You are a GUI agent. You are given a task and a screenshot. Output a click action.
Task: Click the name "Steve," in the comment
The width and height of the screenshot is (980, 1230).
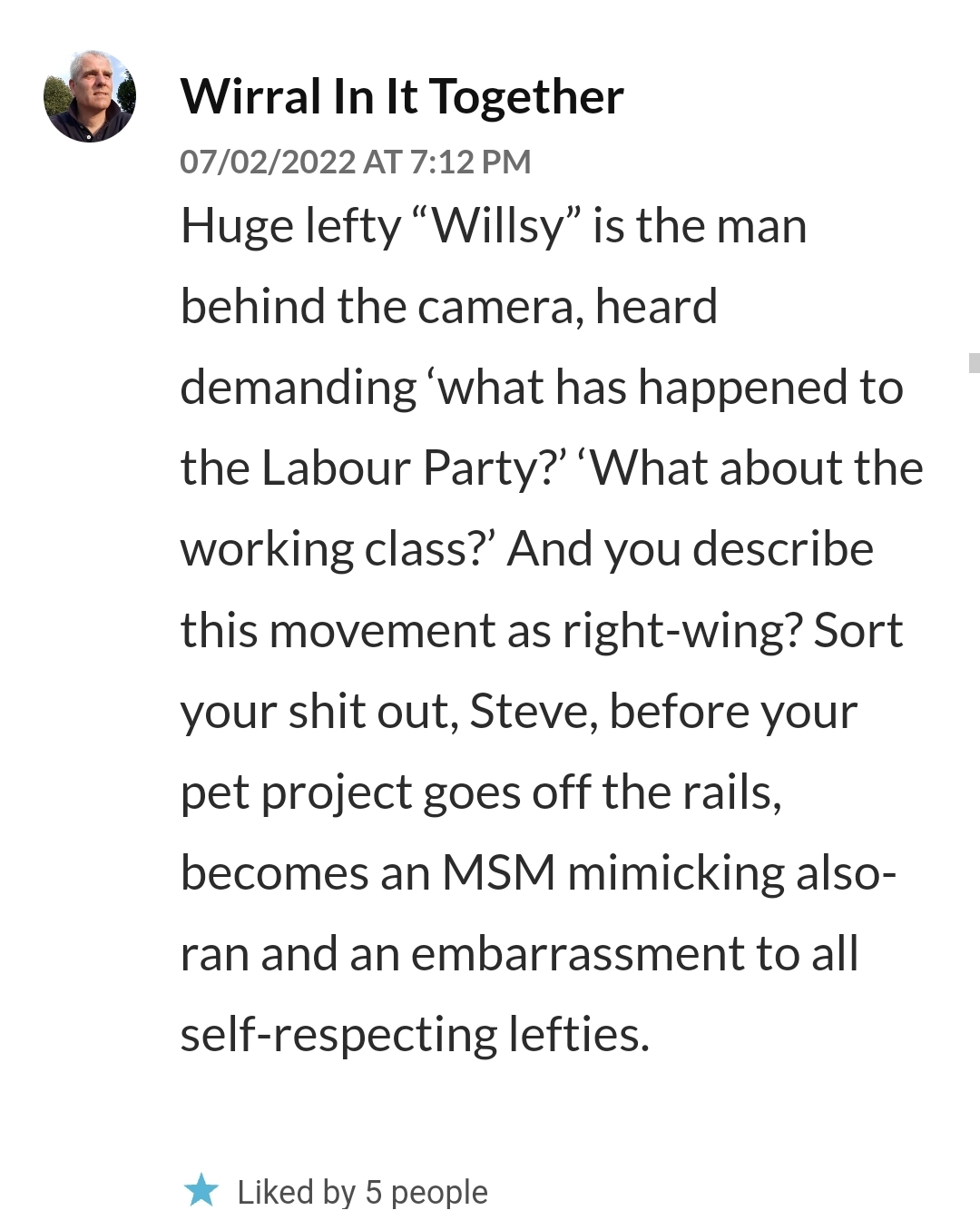click(x=534, y=711)
